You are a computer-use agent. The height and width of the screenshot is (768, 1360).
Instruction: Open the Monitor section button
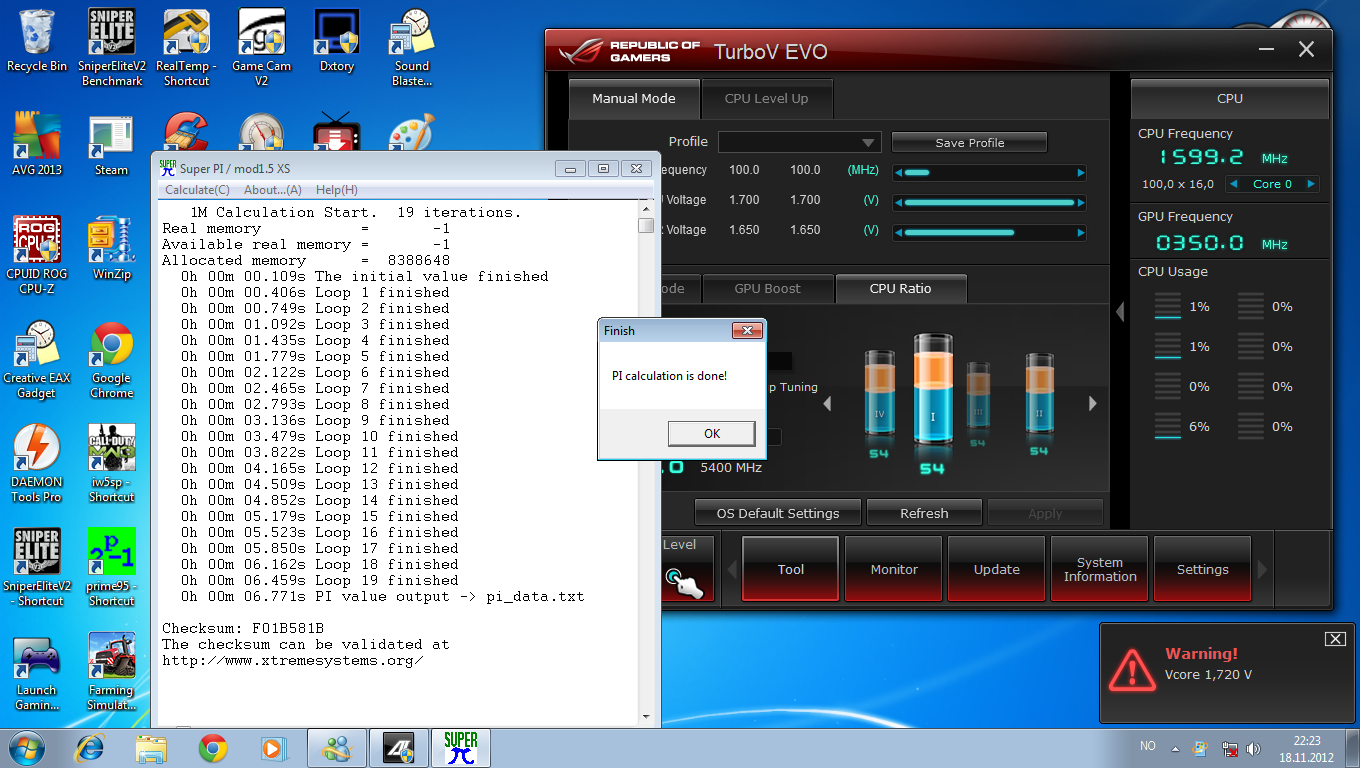894,569
